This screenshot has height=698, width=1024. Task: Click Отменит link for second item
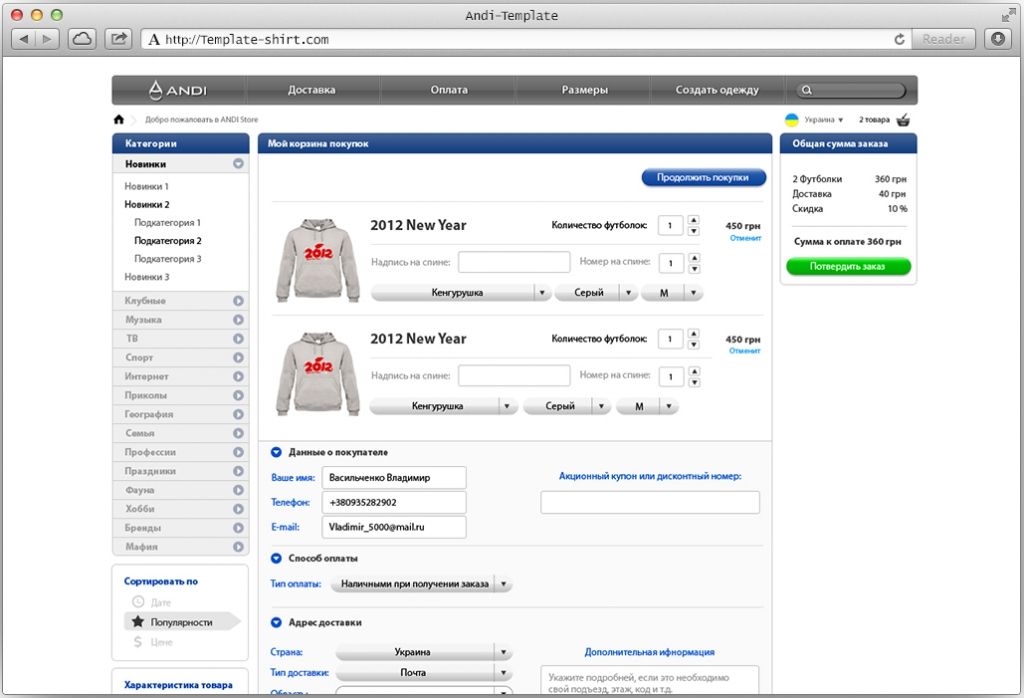[x=745, y=351]
